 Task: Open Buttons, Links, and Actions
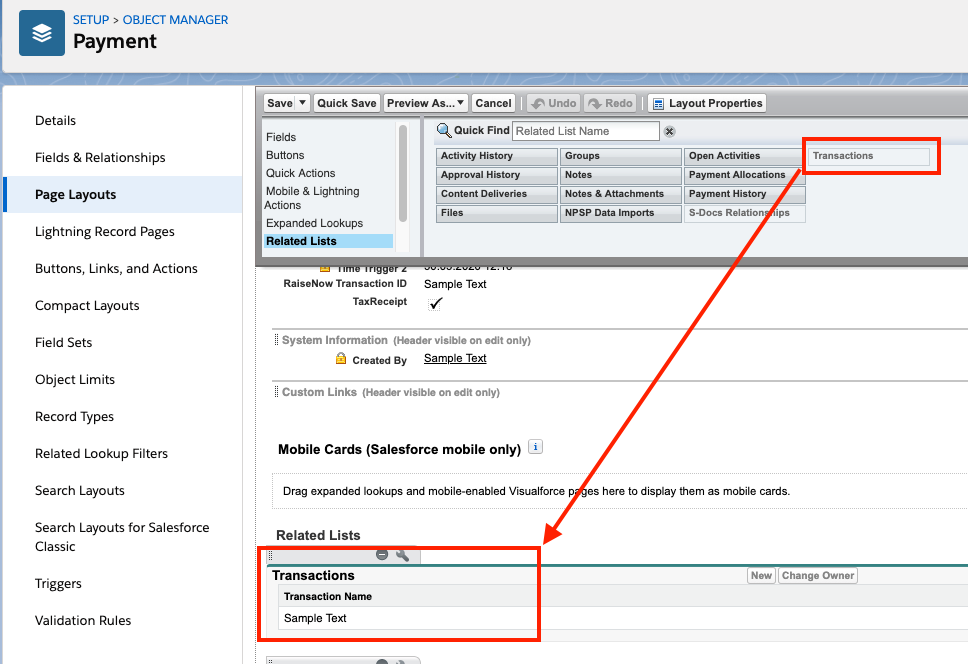point(116,268)
